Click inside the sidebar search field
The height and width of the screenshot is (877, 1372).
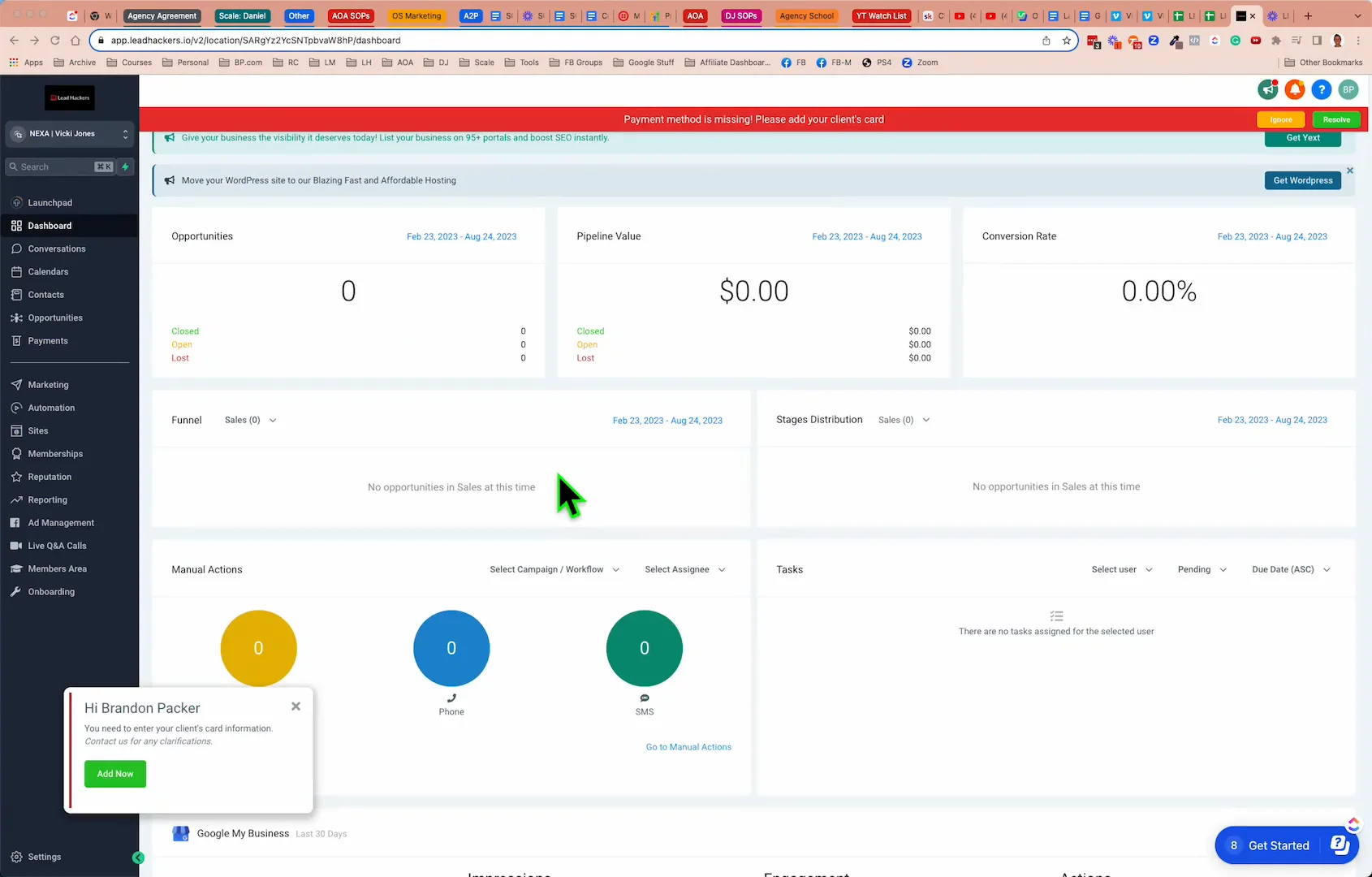tap(57, 166)
